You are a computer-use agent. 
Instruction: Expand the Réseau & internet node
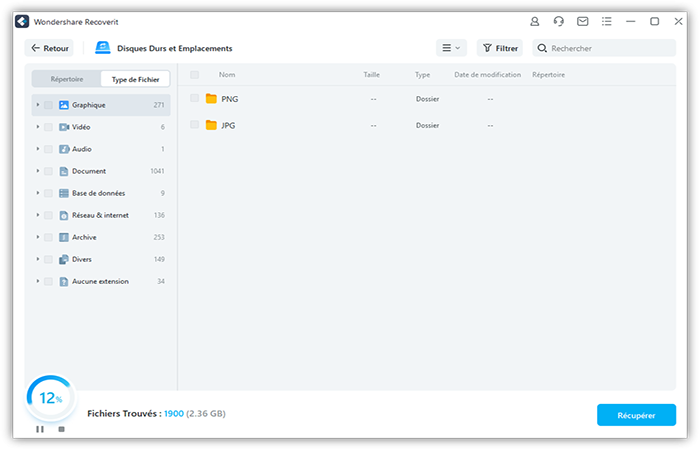point(38,215)
